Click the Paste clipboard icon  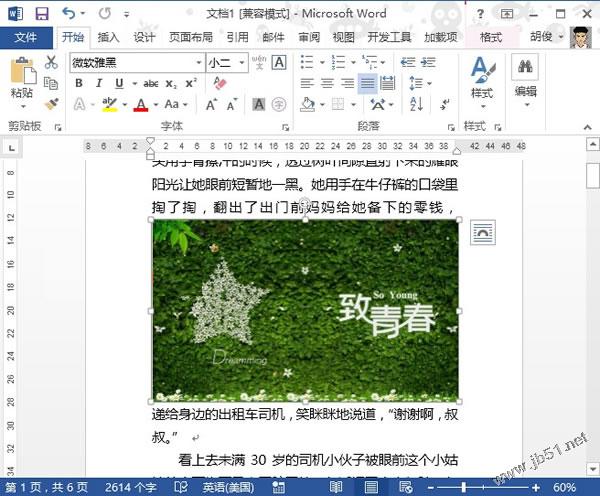[23, 70]
